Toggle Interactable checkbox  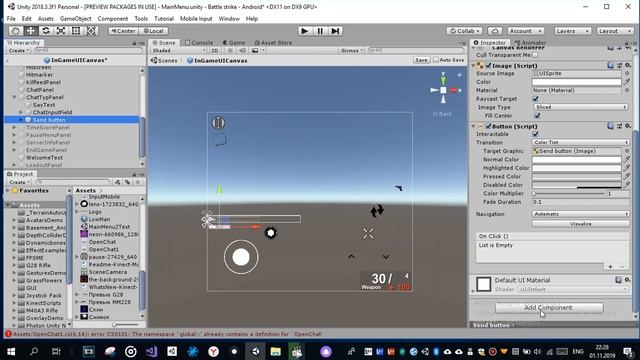click(536, 134)
